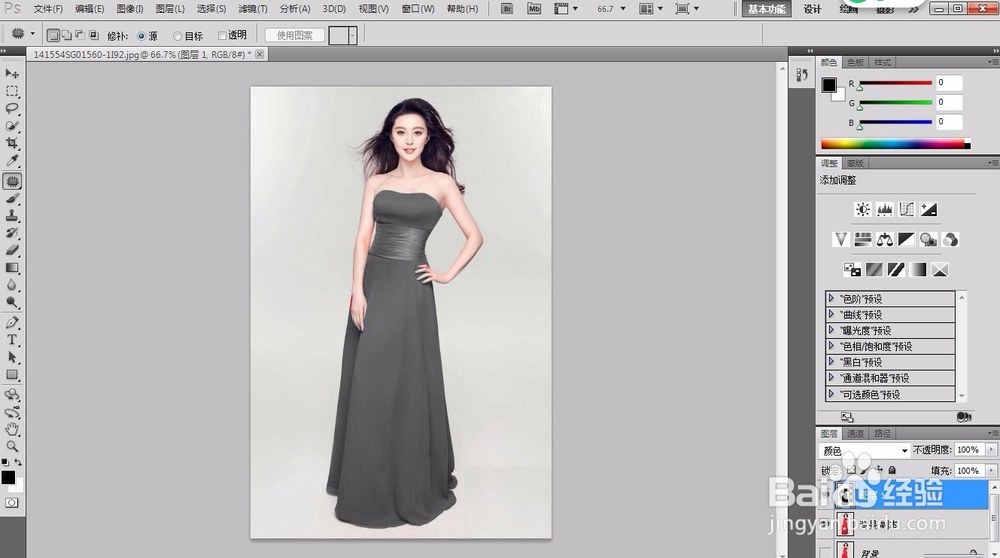Screen dimensions: 1000x558
Task: Select the Blur tool
Action: click(11, 285)
